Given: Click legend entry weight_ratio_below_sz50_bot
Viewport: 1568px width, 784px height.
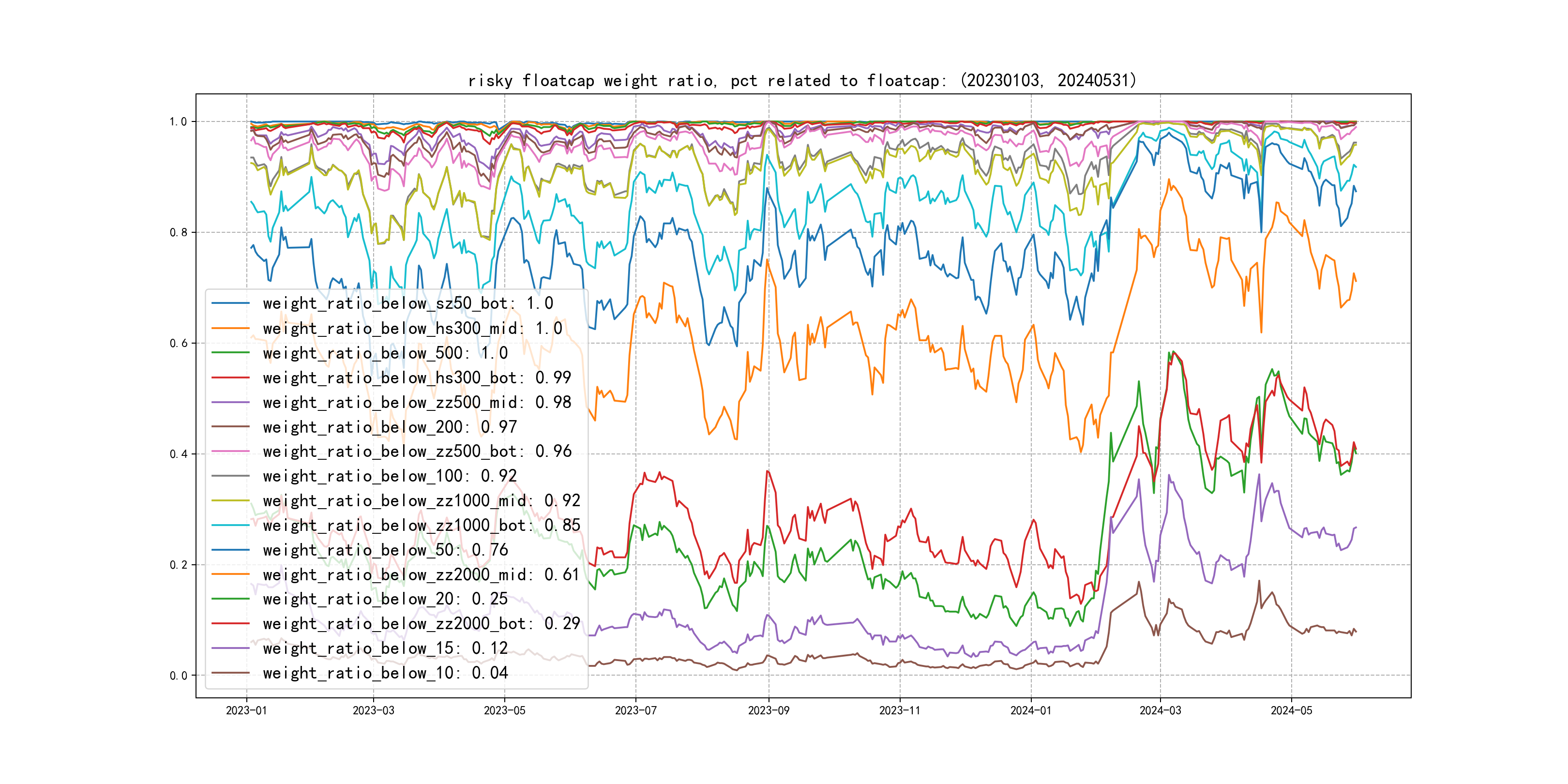Looking at the screenshot, I should tap(408, 303).
